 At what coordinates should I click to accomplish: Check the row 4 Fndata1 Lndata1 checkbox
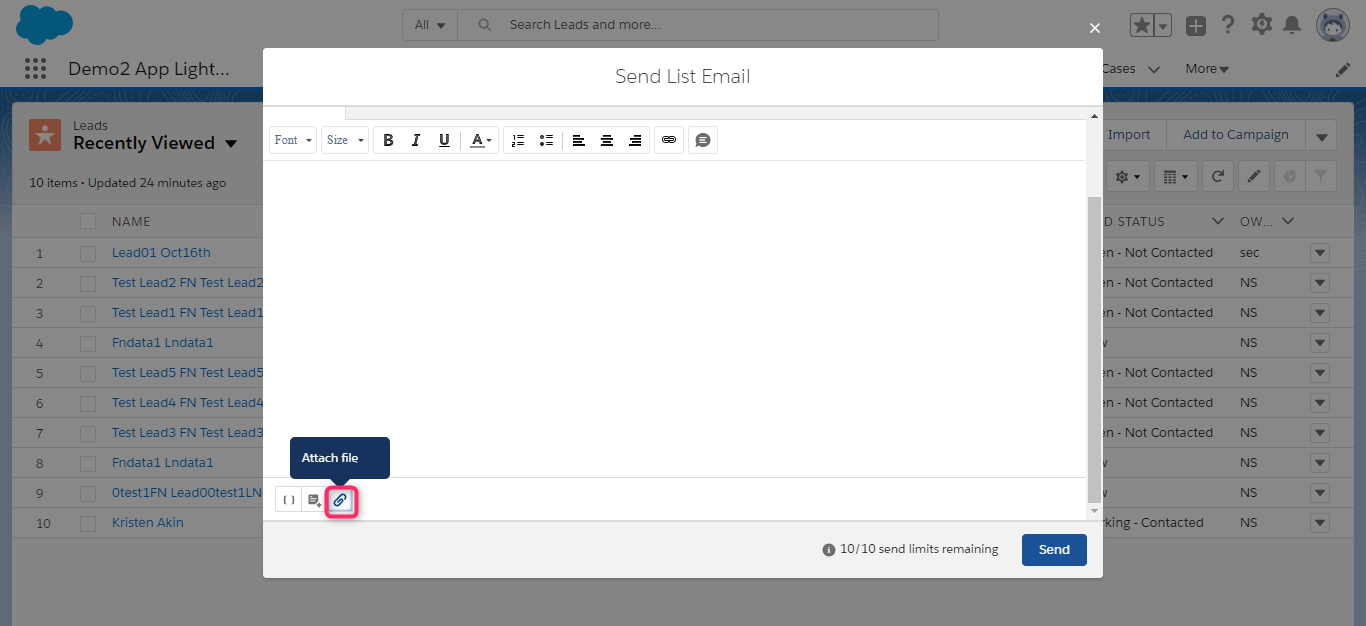tap(88, 343)
